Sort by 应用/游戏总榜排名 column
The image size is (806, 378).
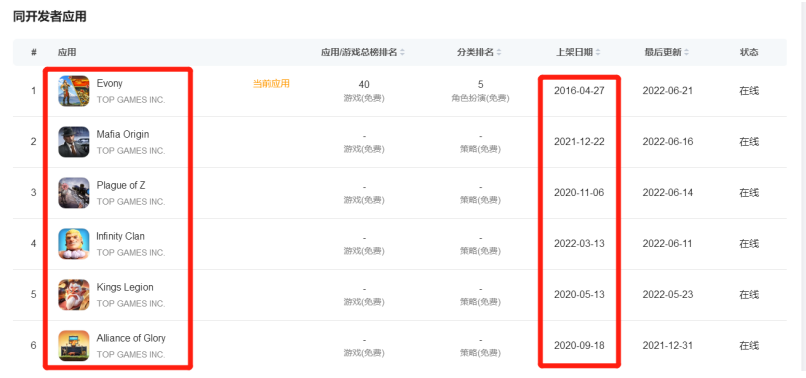(x=363, y=52)
